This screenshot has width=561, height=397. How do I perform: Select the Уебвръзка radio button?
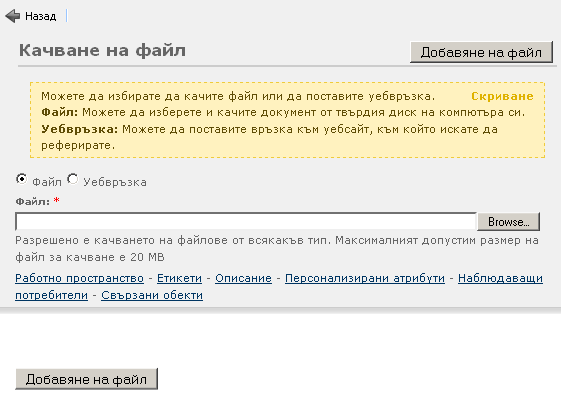coord(73,179)
